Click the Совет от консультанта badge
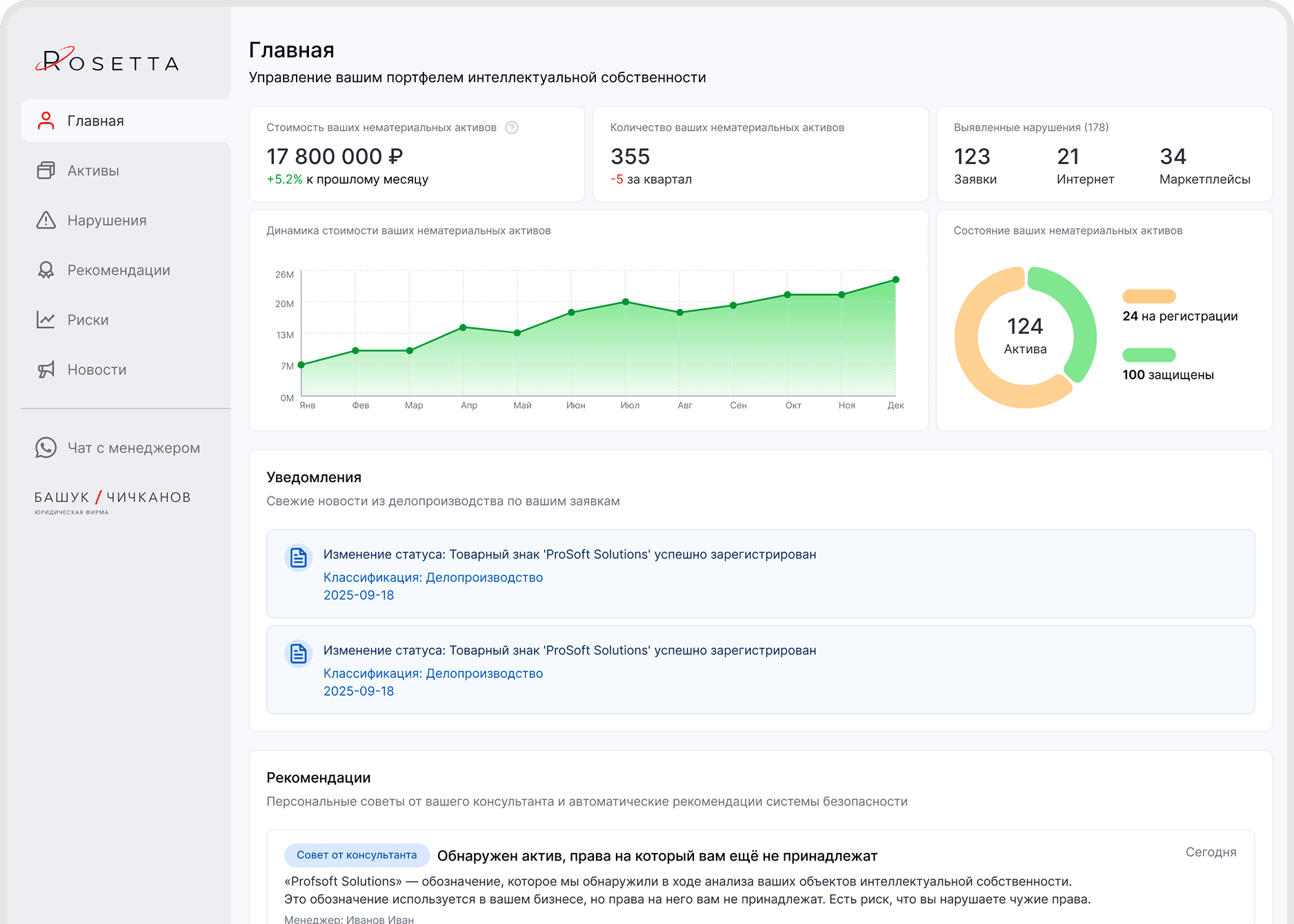 coord(357,855)
